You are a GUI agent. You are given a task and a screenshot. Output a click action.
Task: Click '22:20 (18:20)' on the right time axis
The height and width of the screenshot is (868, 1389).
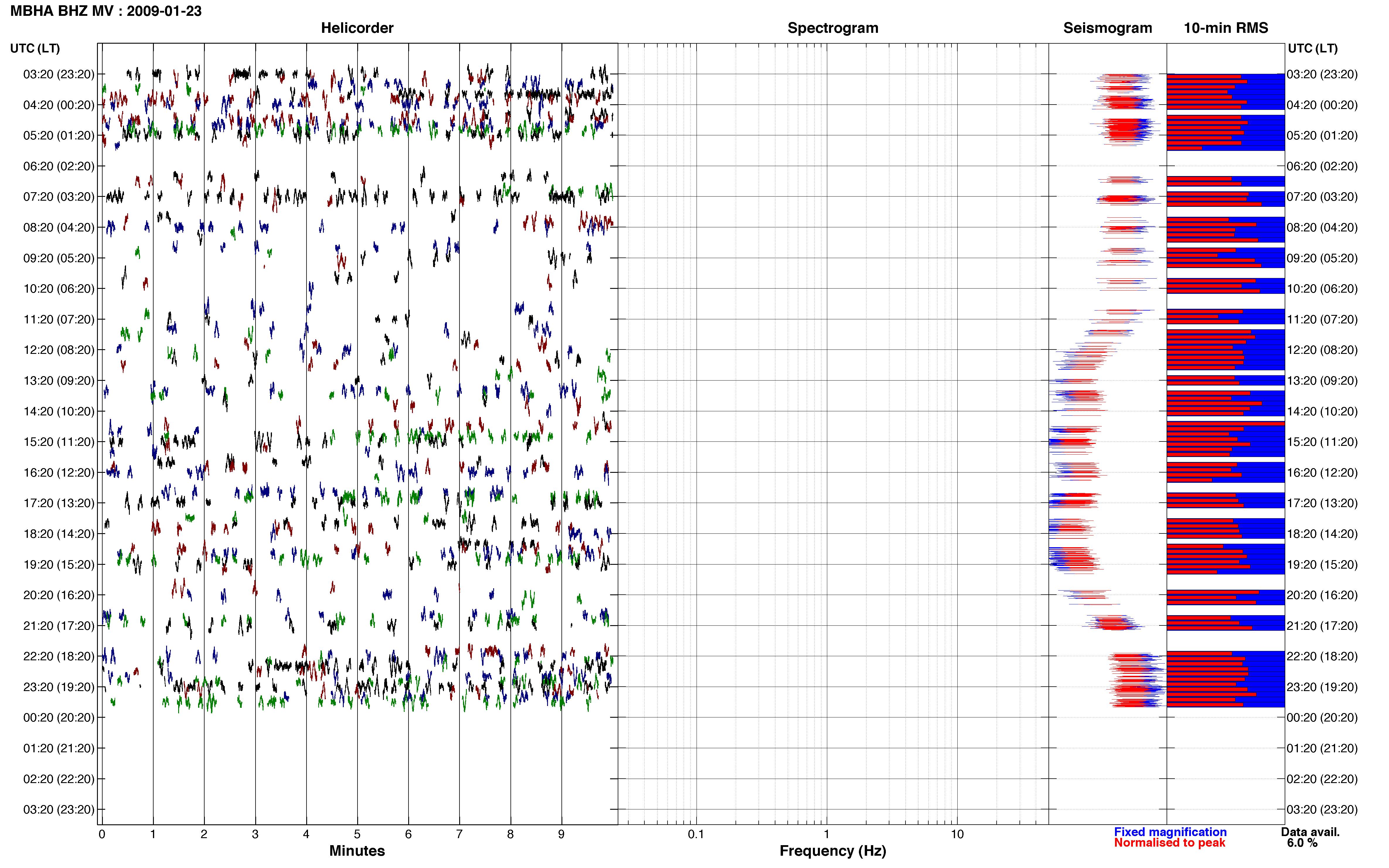[1322, 656]
